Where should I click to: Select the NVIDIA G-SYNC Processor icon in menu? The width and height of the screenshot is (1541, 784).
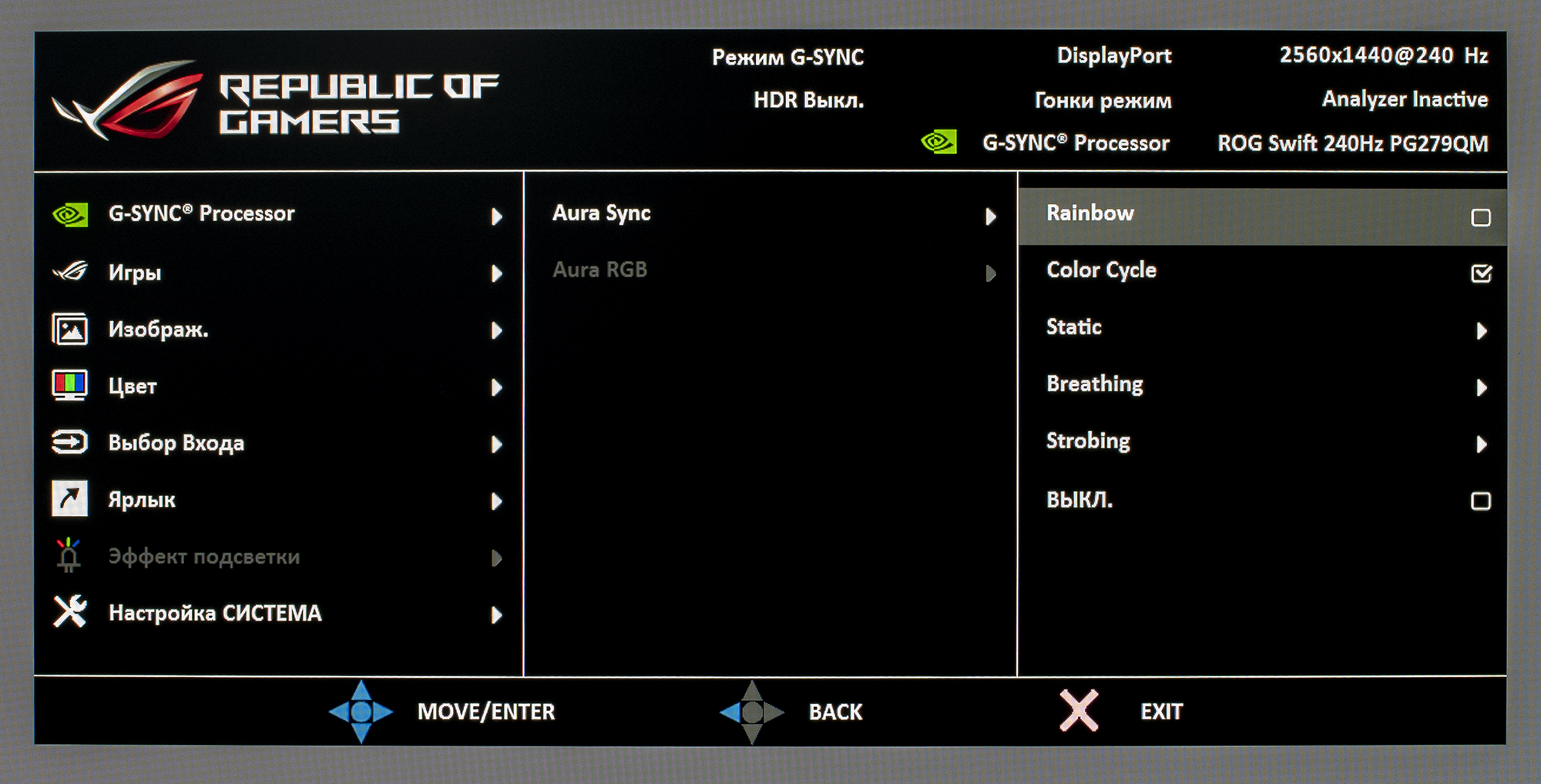pyautogui.click(x=70, y=215)
